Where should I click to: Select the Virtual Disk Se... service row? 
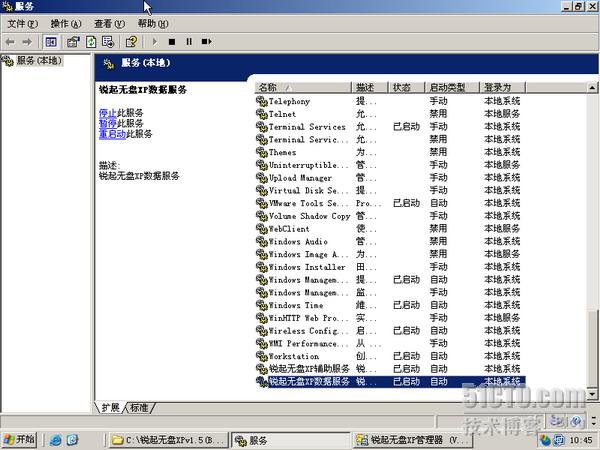(x=390, y=191)
